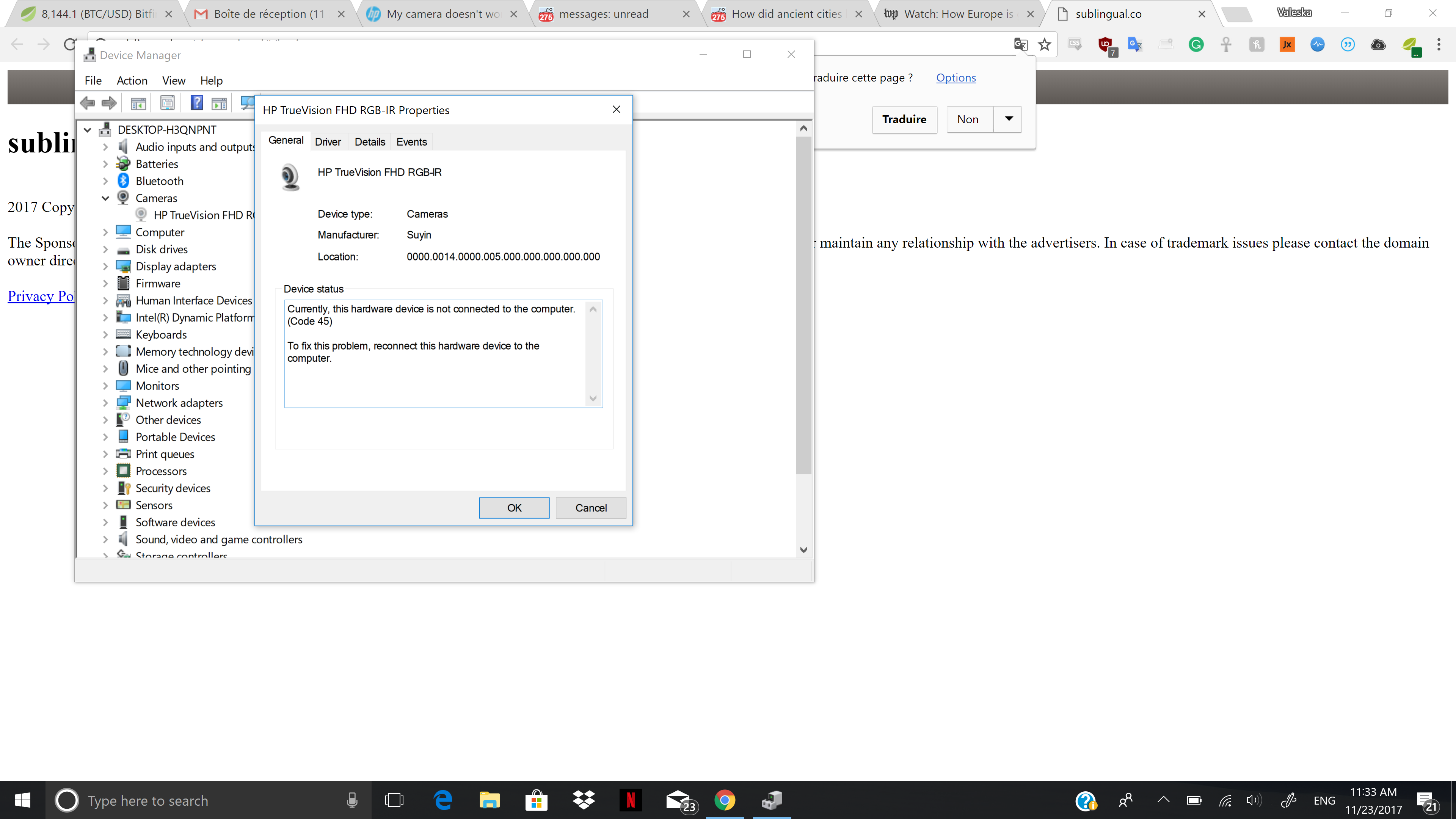Open the Help menu in Device Manager
Screen dimensions: 1456x819
tap(212, 80)
